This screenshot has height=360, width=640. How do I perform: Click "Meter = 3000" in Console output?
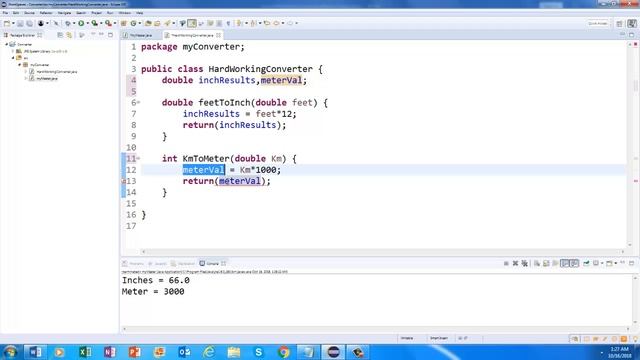point(153,291)
